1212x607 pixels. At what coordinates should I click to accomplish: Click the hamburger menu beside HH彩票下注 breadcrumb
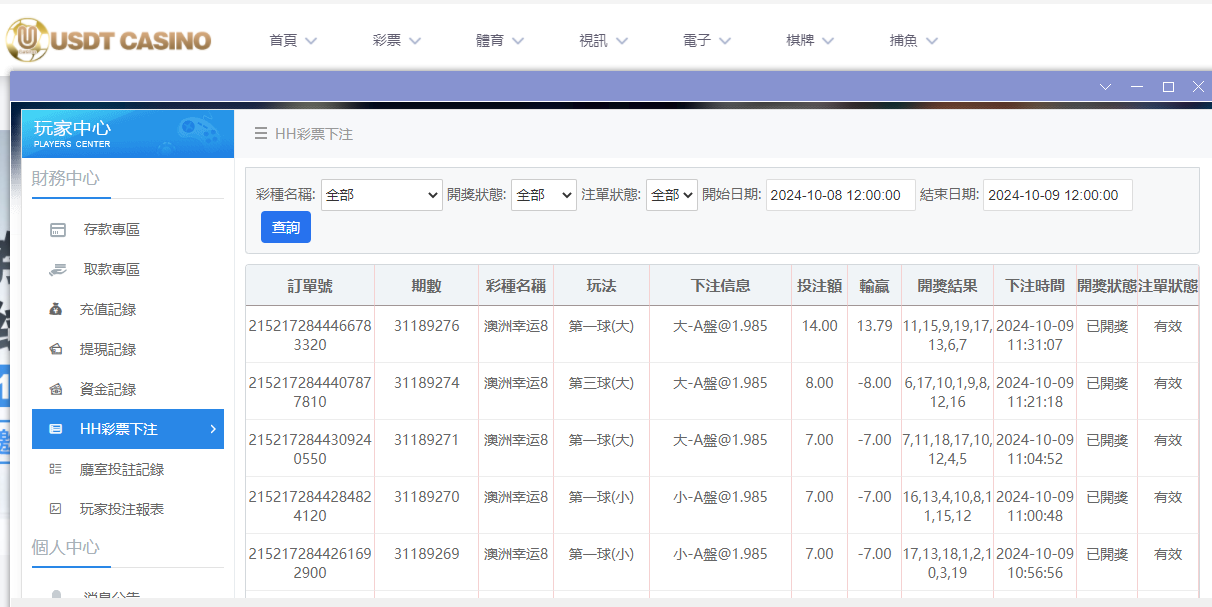[262, 133]
